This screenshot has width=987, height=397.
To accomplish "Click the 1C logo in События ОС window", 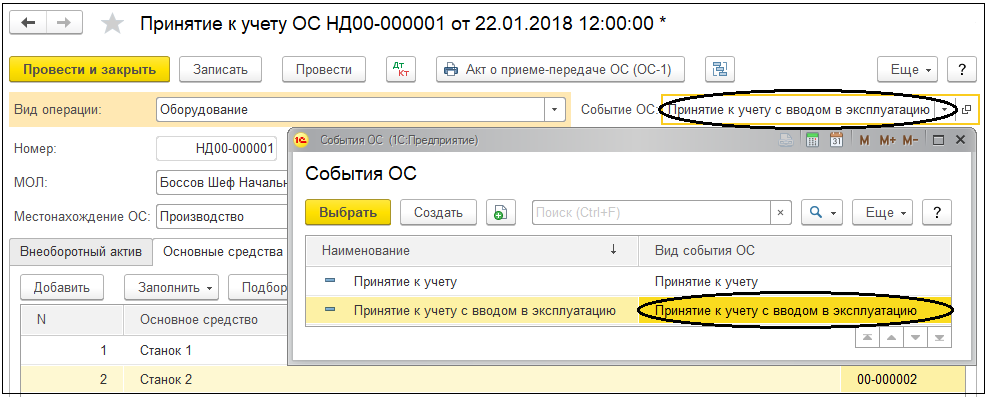I will [x=302, y=140].
